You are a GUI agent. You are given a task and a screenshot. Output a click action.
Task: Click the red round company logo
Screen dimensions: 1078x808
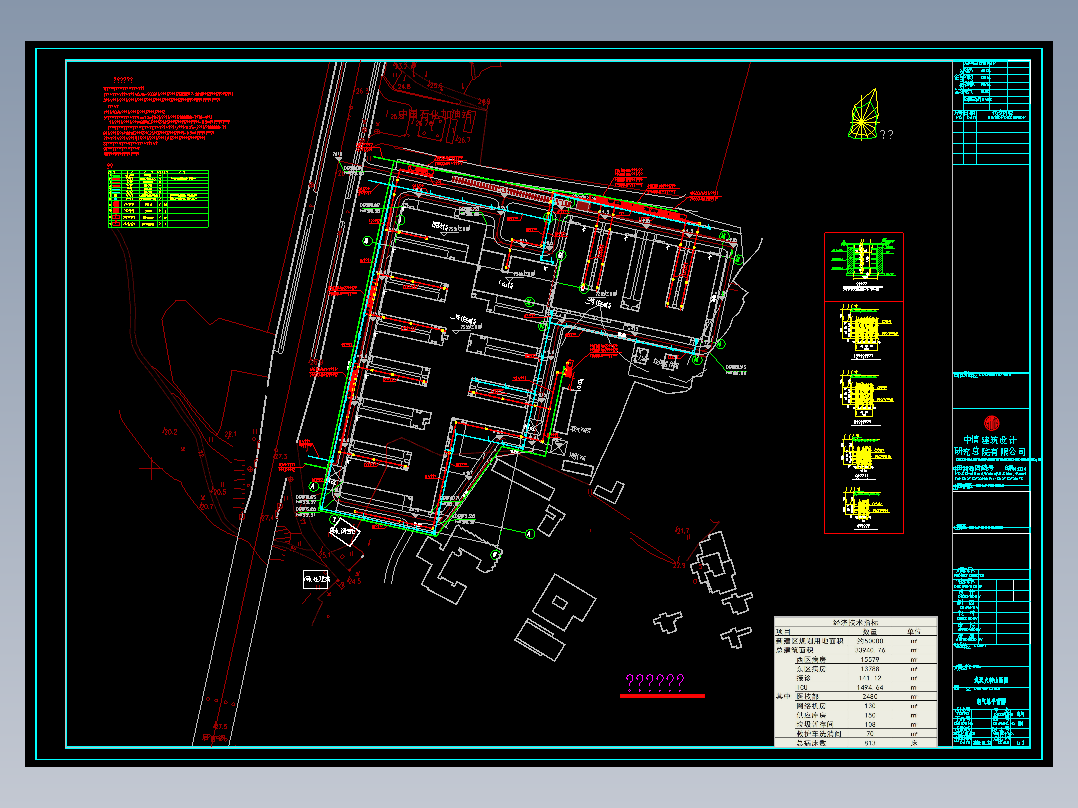991,423
